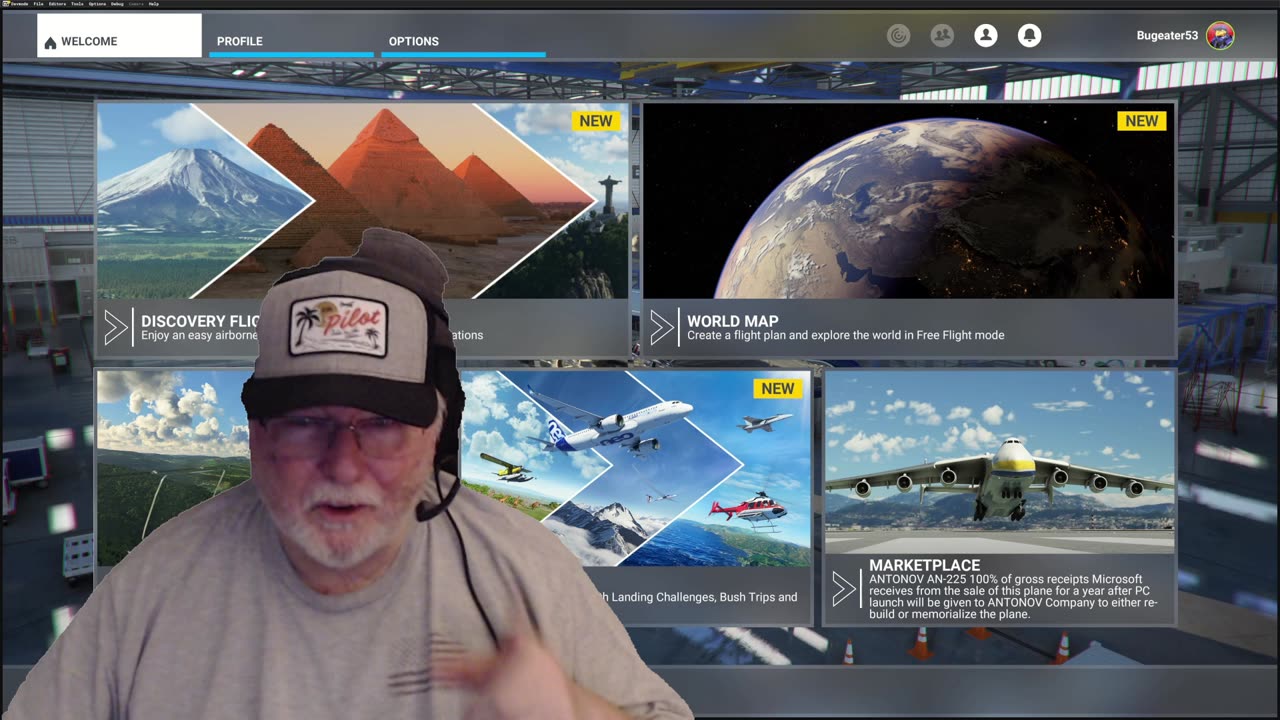The image size is (1280, 720).
Task: Click the chevron arrow beside World Map
Action: point(661,328)
